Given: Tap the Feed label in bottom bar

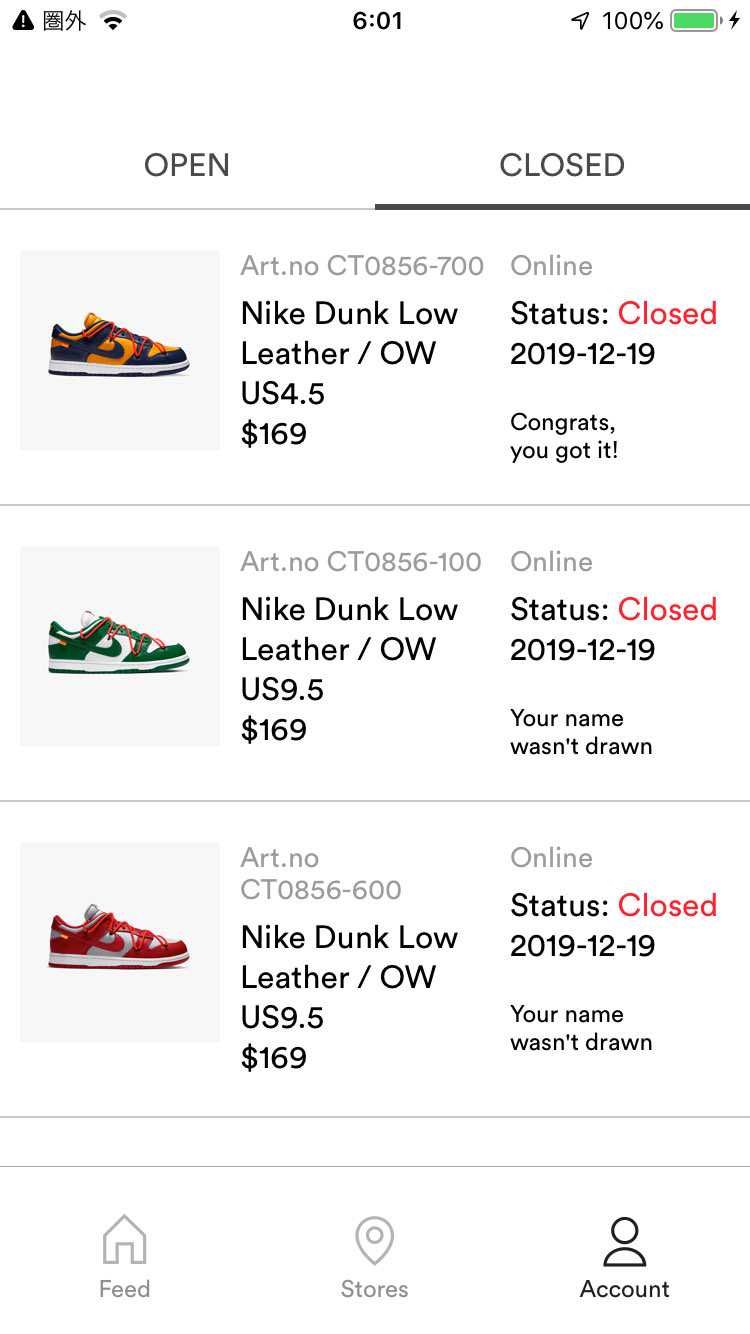Looking at the screenshot, I should (x=124, y=1289).
